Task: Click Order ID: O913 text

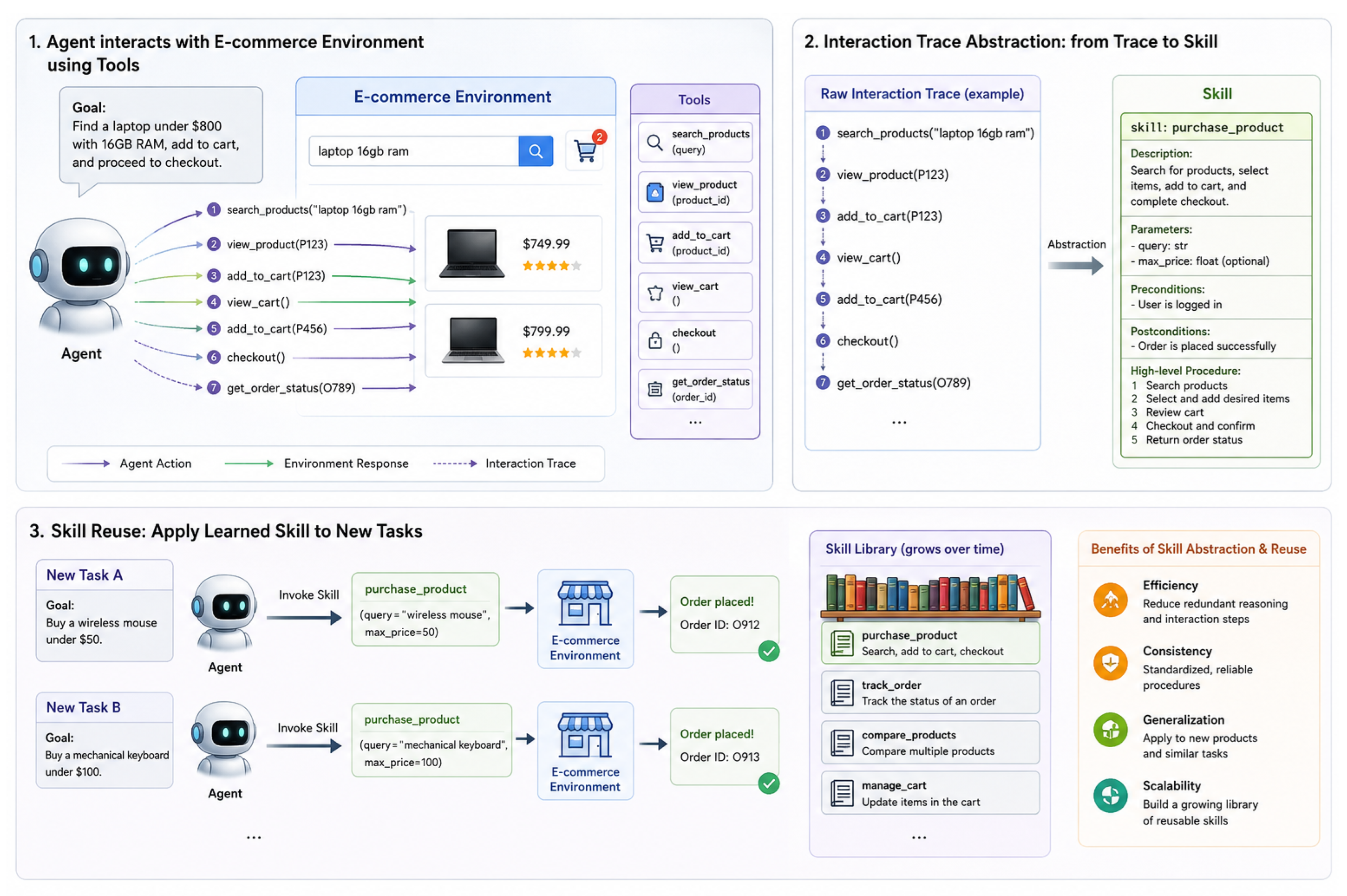Action: (x=719, y=757)
